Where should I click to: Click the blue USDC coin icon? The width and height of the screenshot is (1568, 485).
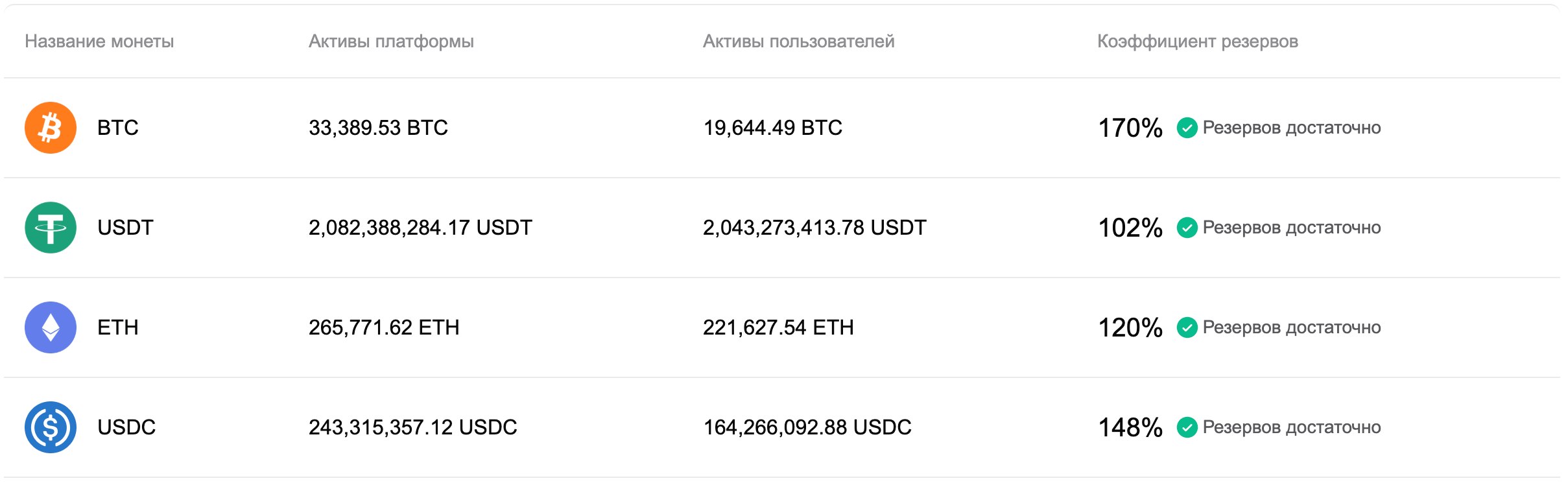pos(51,427)
